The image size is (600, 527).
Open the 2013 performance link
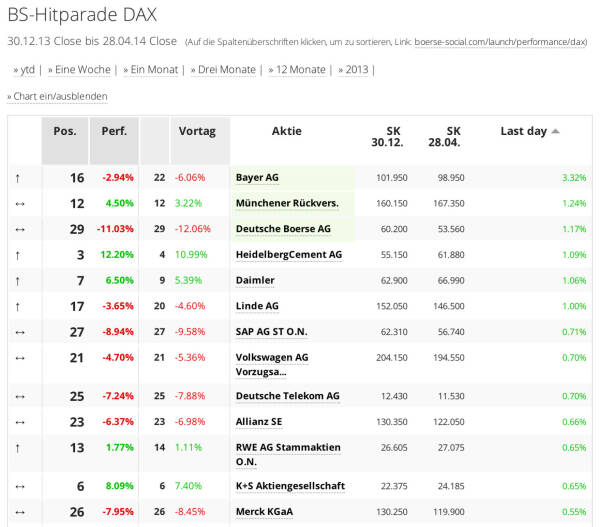(x=356, y=69)
